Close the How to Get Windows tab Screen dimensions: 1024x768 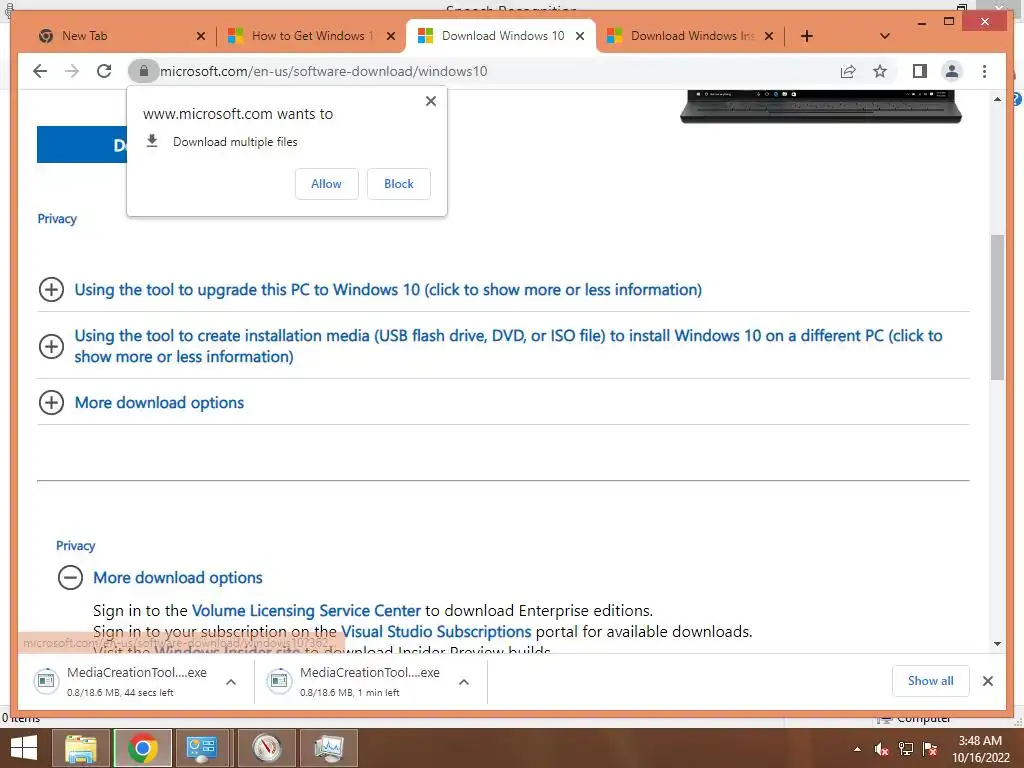391,36
